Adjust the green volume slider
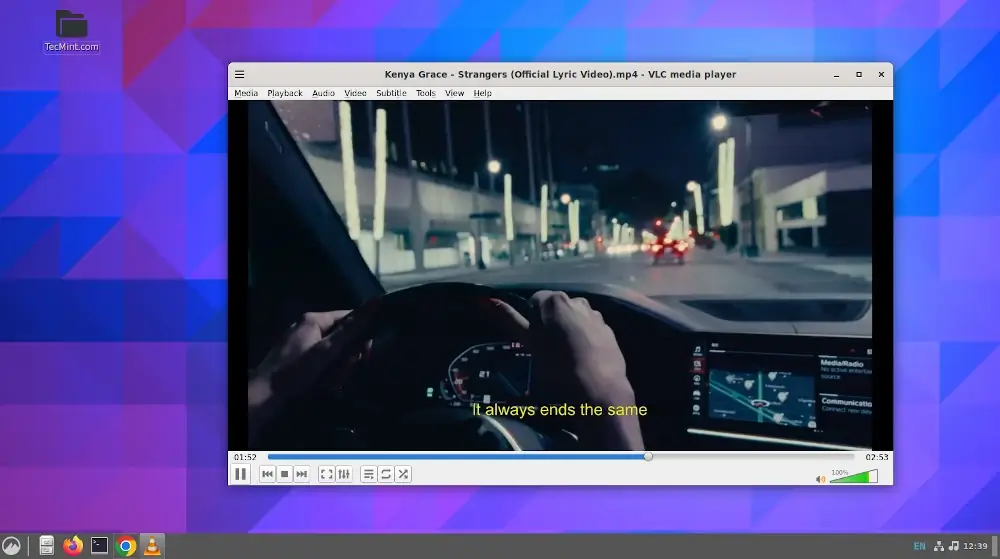1000x559 pixels. [x=853, y=476]
